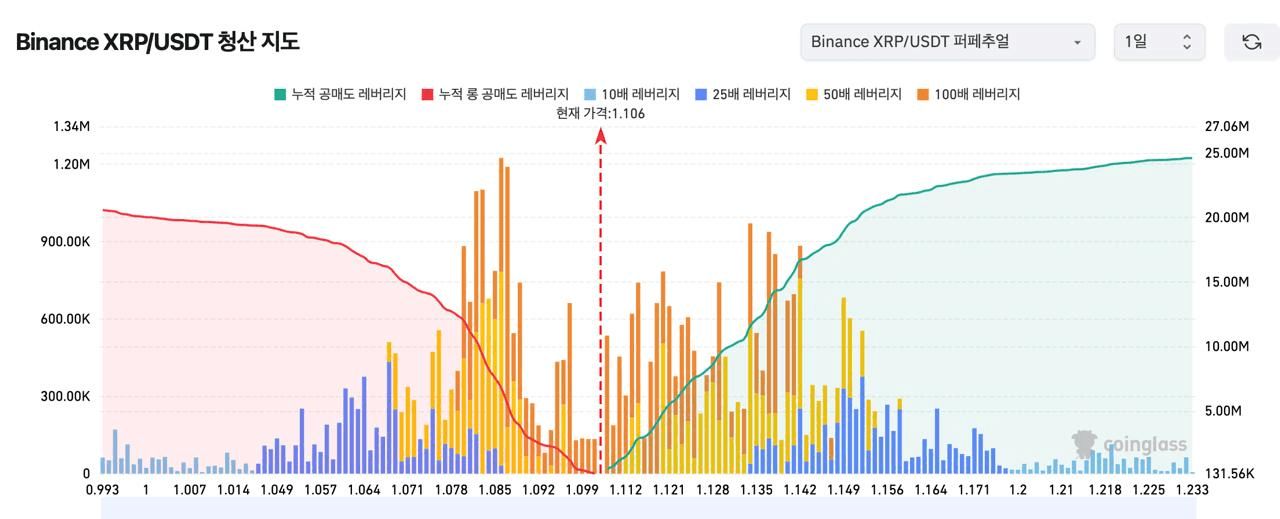
Task: Click the 1.218 x-axis price label
Action: coord(1105,490)
